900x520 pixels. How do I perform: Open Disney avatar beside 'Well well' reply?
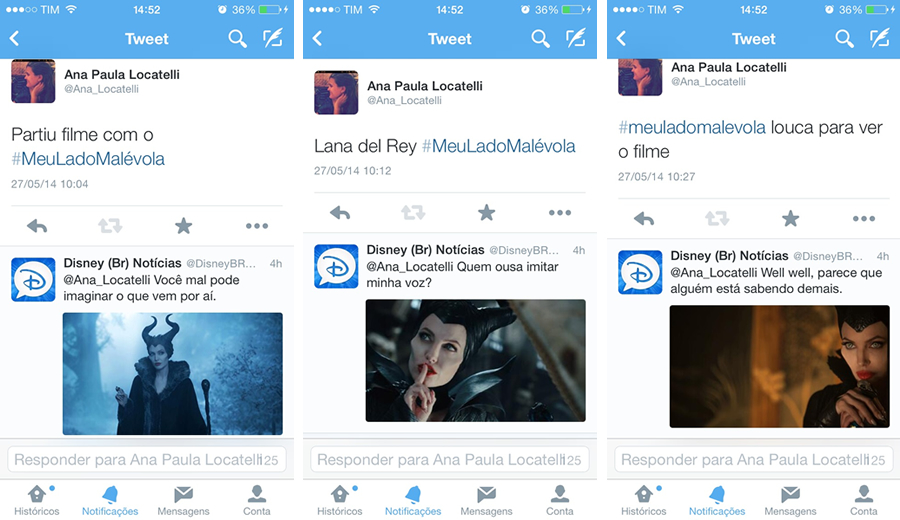point(640,272)
